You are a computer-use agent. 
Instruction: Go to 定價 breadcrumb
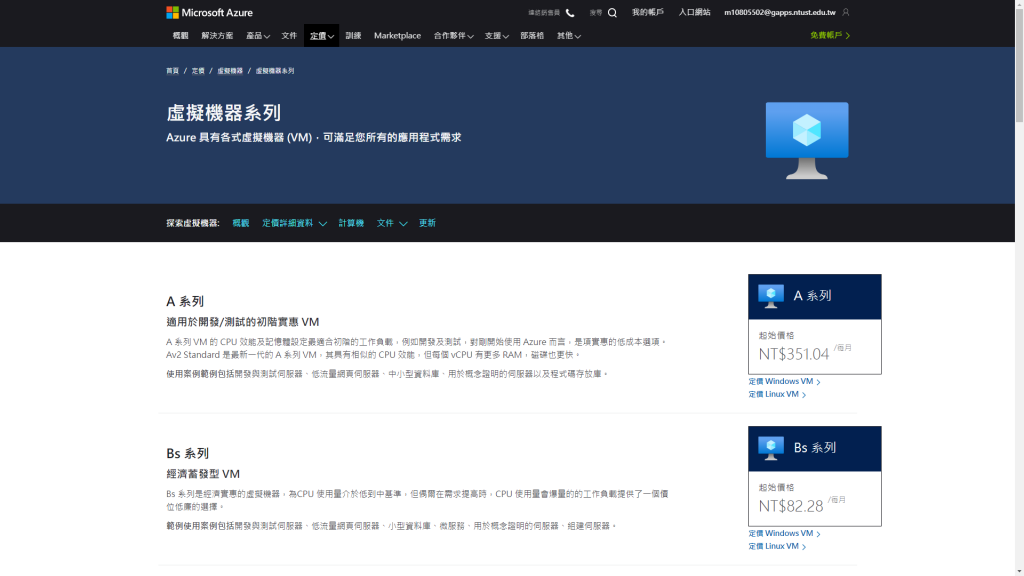click(198, 71)
